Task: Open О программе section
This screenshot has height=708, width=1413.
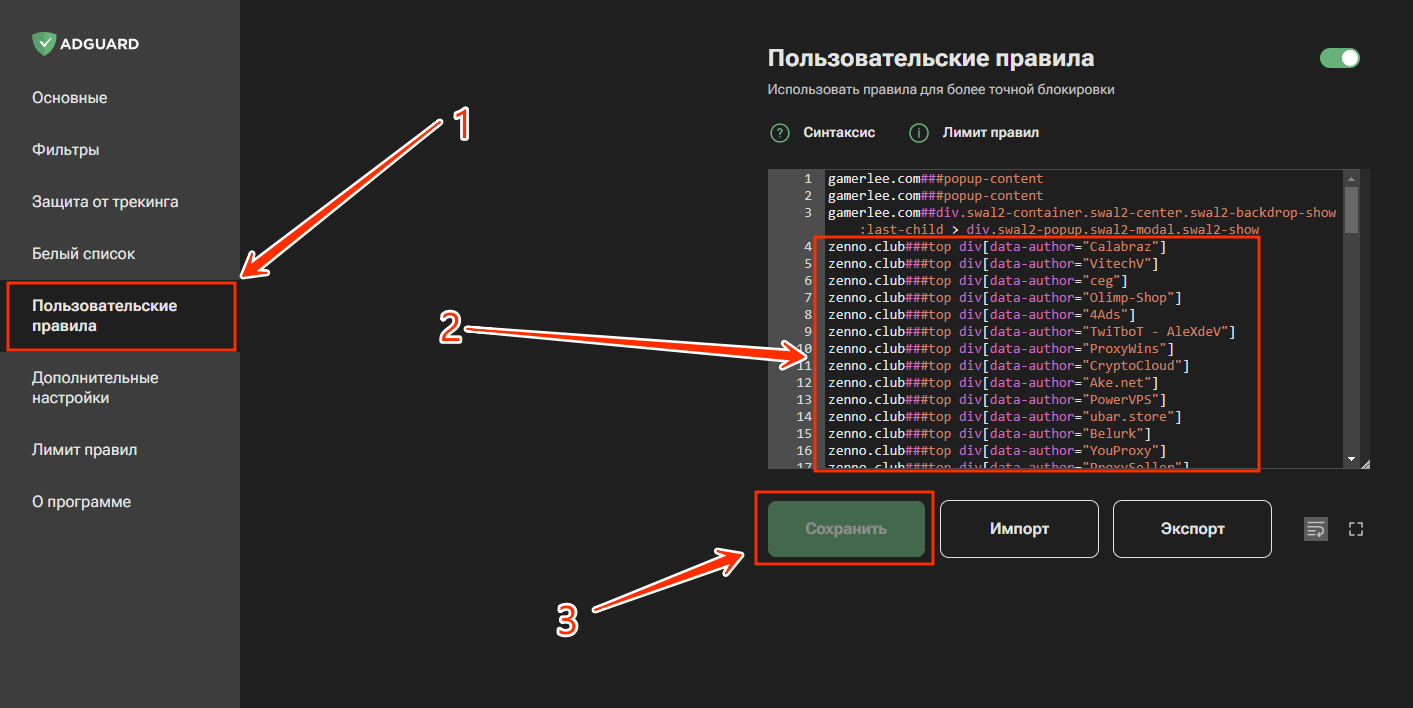Action: click(81, 502)
